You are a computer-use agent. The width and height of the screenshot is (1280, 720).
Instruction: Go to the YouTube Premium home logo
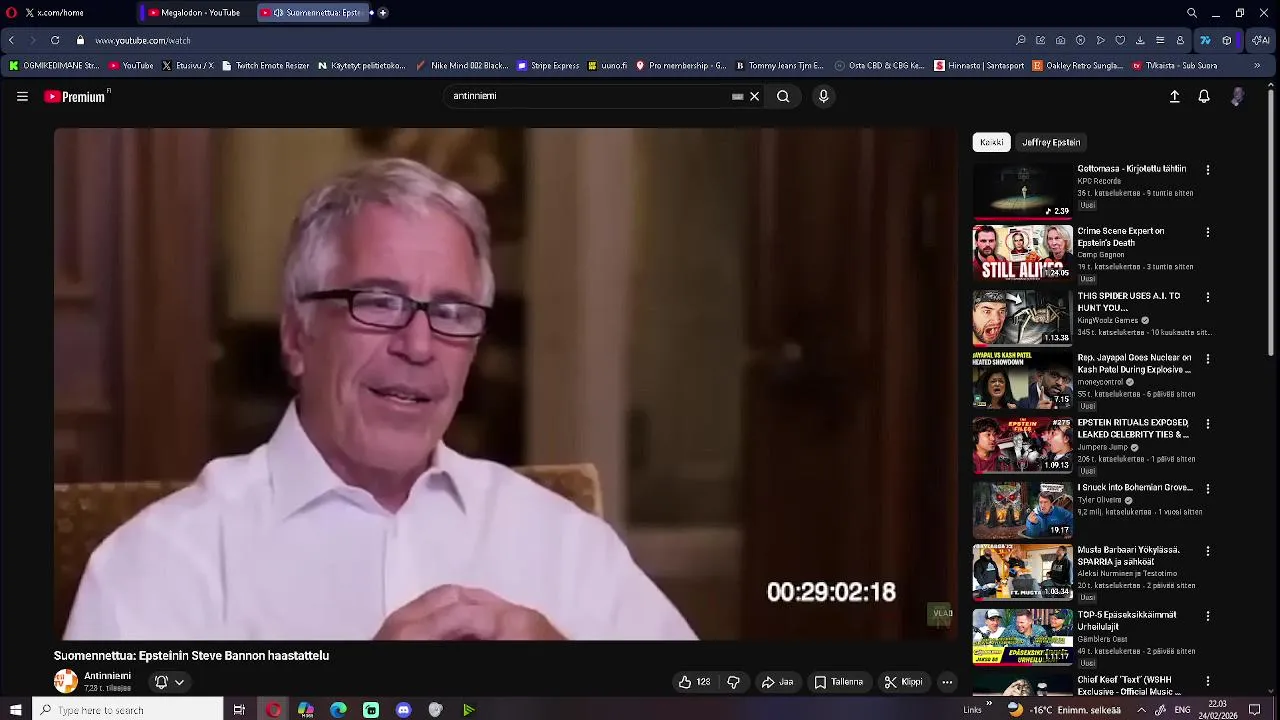tap(76, 97)
